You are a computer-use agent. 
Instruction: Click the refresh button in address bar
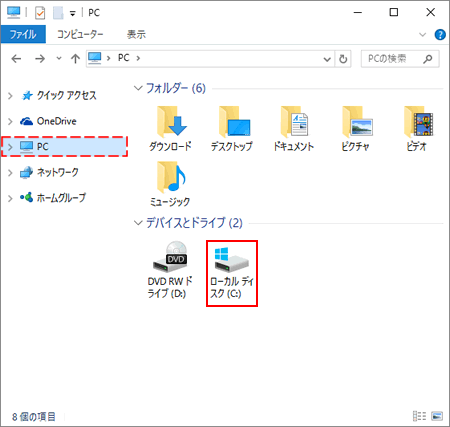click(x=343, y=59)
